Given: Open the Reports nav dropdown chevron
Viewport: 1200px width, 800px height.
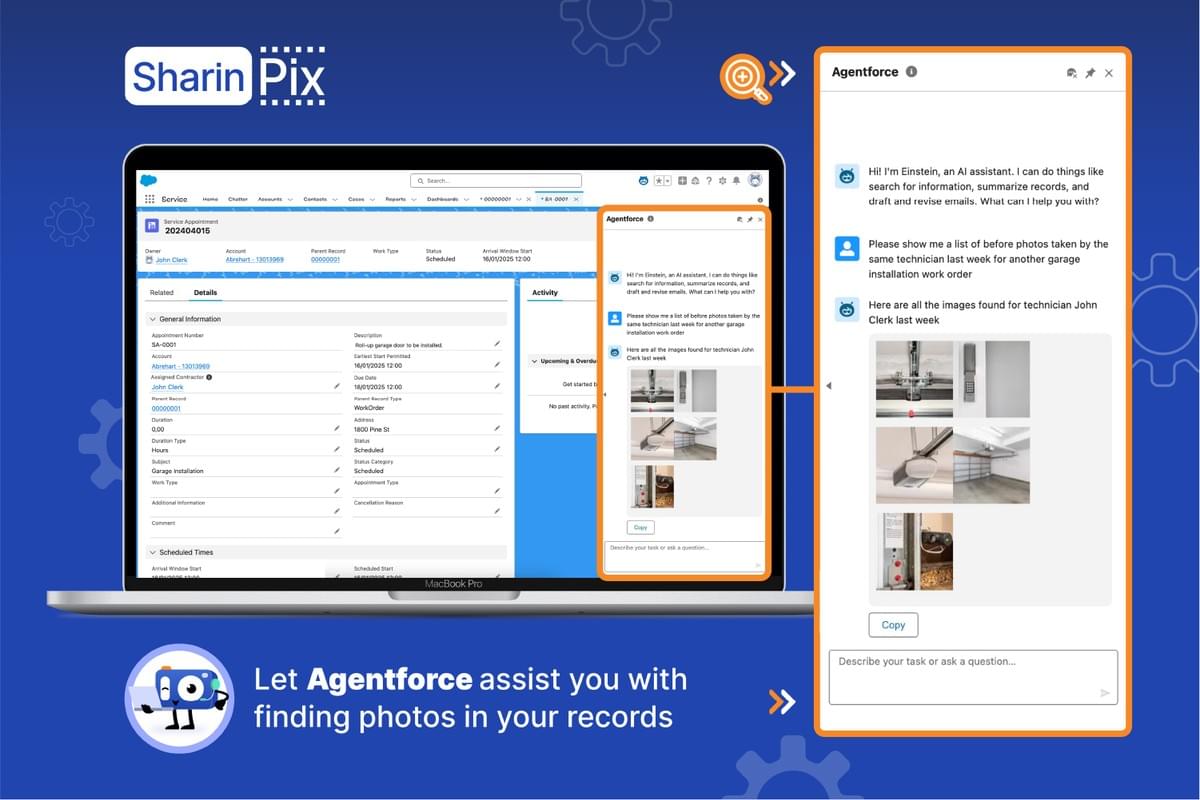Looking at the screenshot, I should (415, 199).
